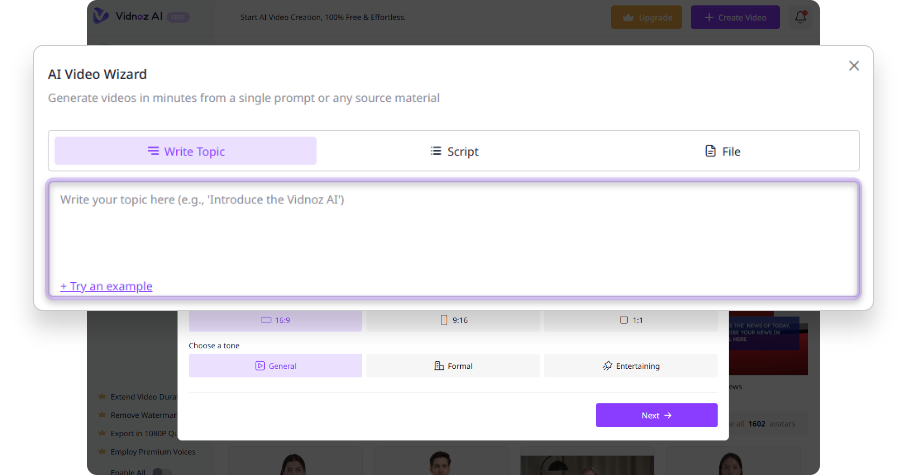
Task: Open the notifications bell icon
Action: coord(800,17)
